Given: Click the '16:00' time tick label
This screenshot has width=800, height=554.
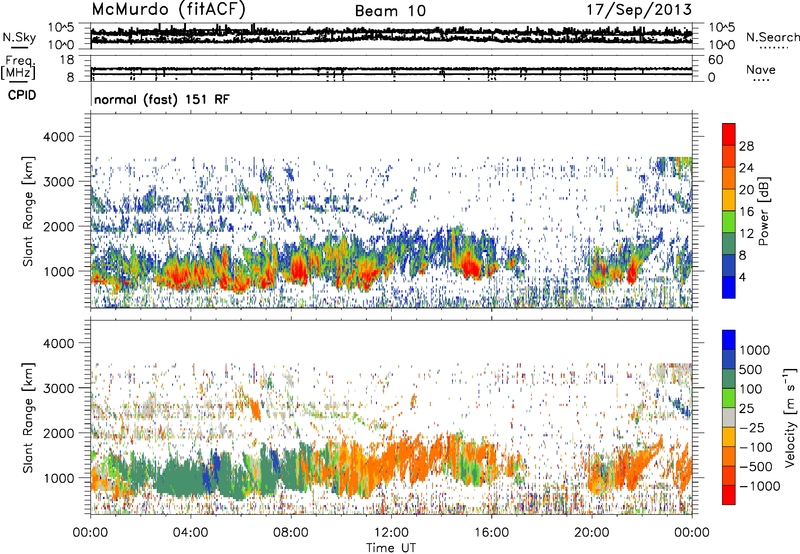Looking at the screenshot, I should [x=491, y=533].
